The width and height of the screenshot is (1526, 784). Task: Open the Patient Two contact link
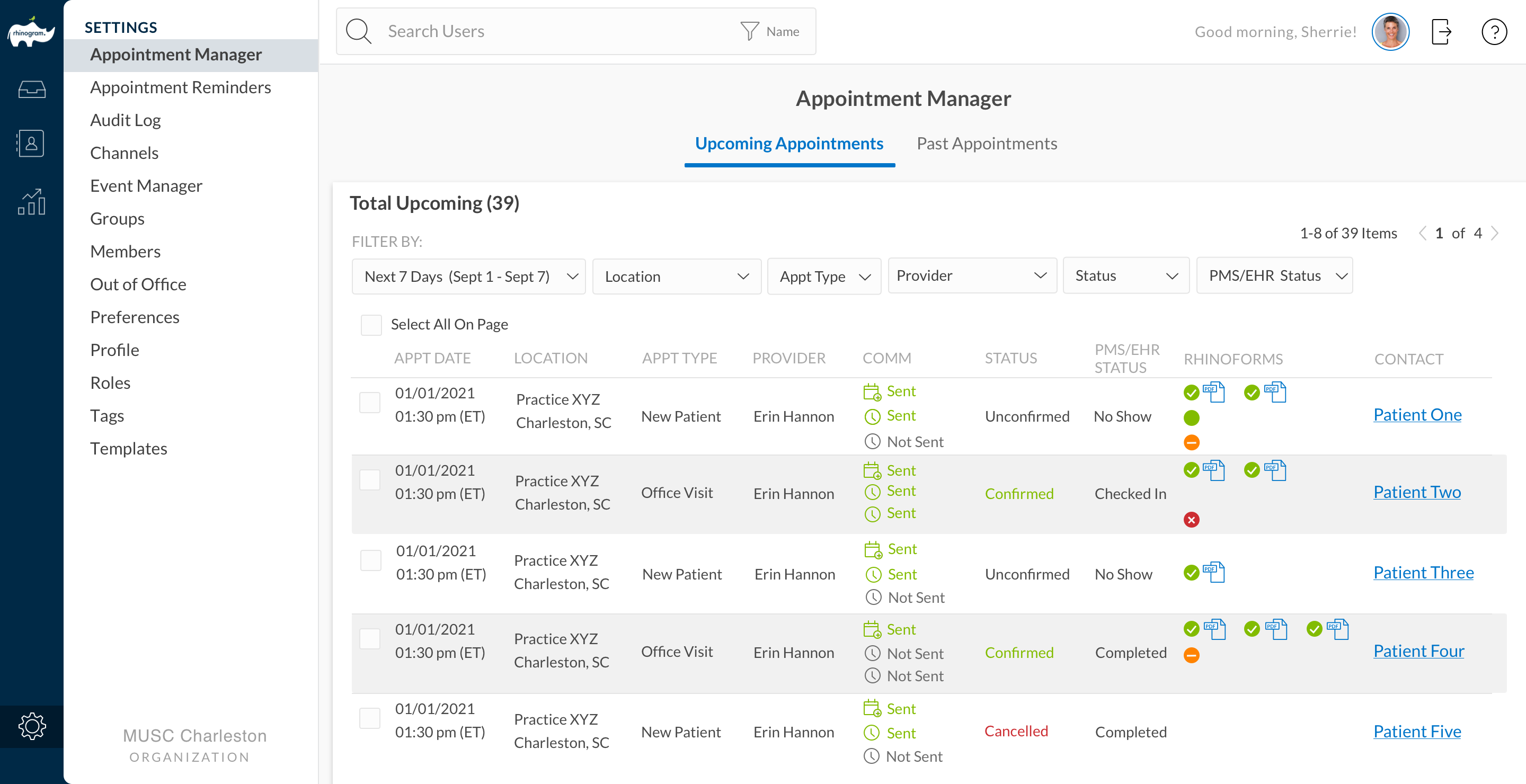pyautogui.click(x=1416, y=492)
